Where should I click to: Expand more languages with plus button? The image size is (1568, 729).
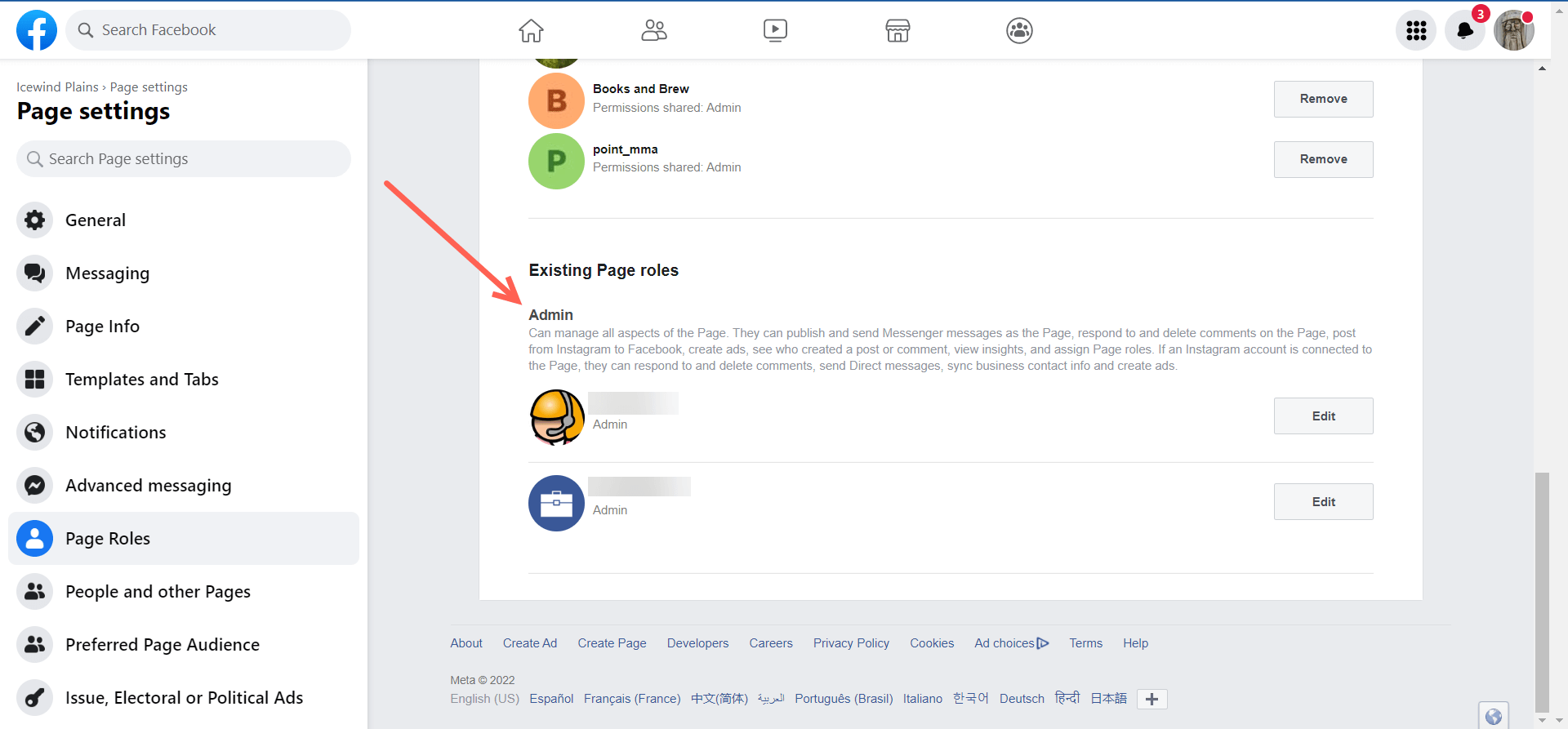coord(1151,699)
